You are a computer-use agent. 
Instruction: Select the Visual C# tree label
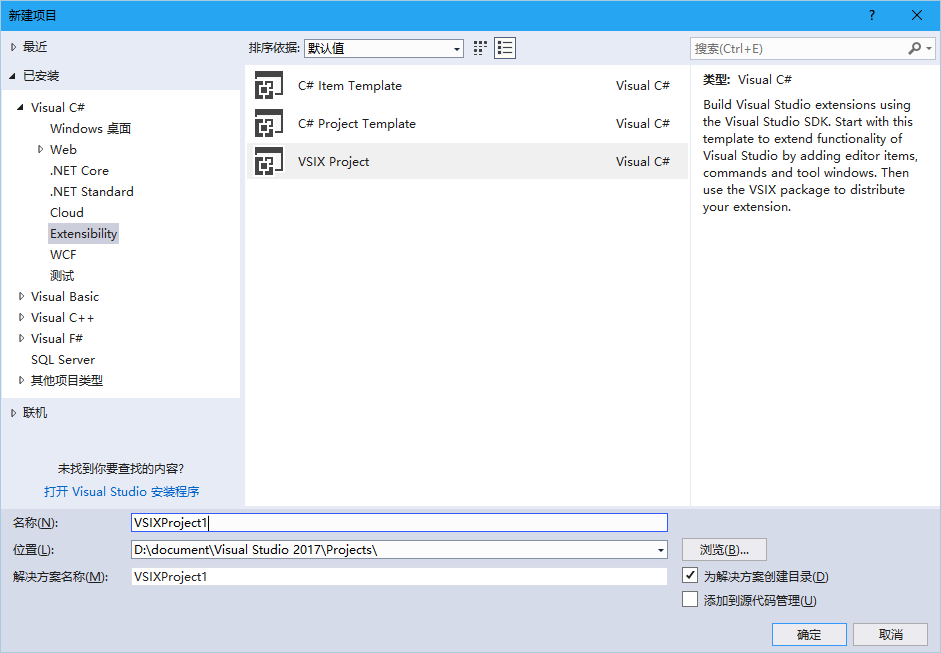[x=58, y=107]
